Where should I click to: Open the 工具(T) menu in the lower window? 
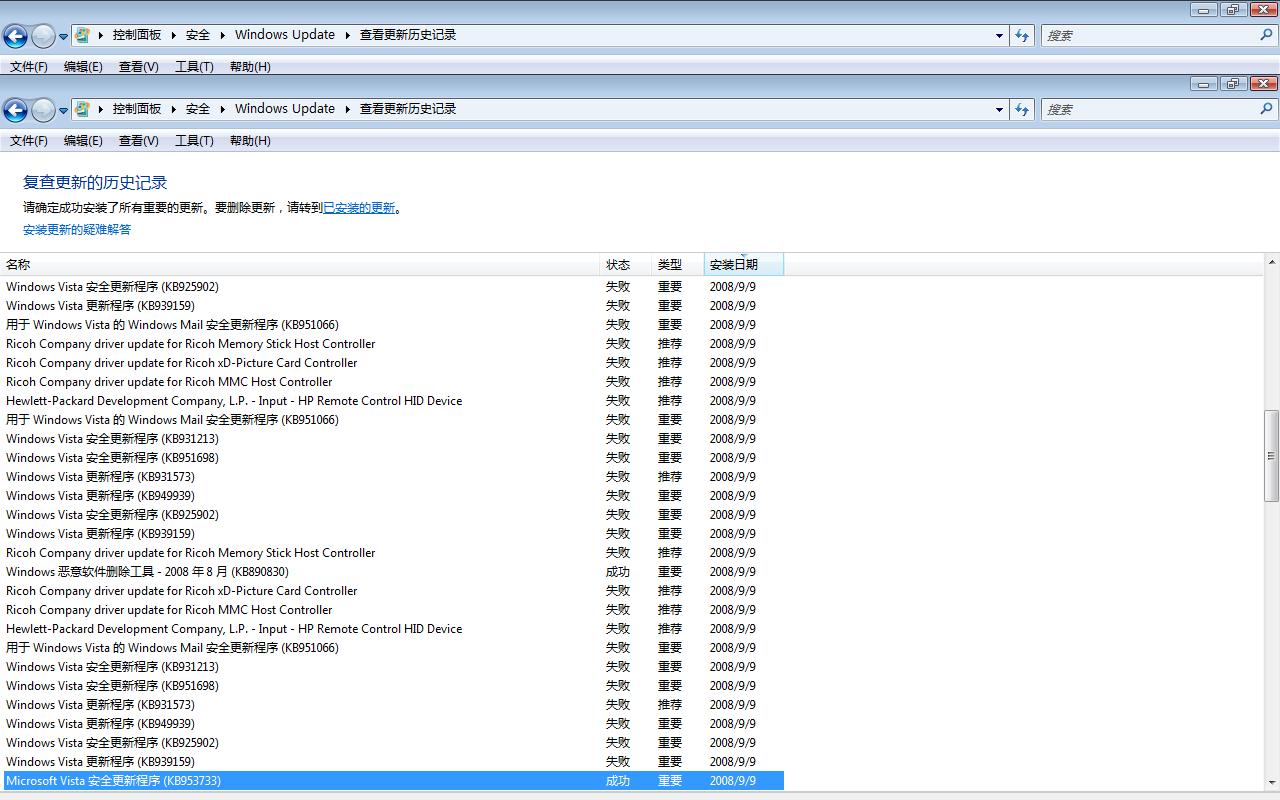click(194, 141)
